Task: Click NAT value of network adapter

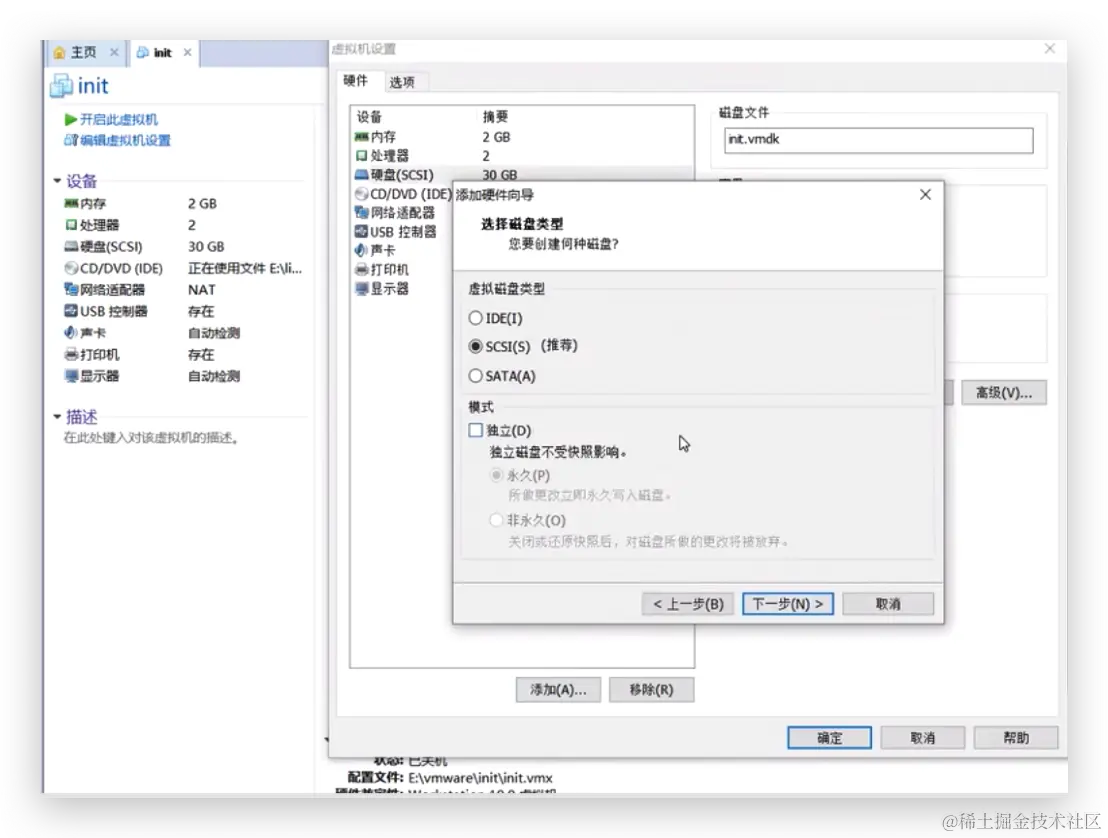Action: pos(202,290)
